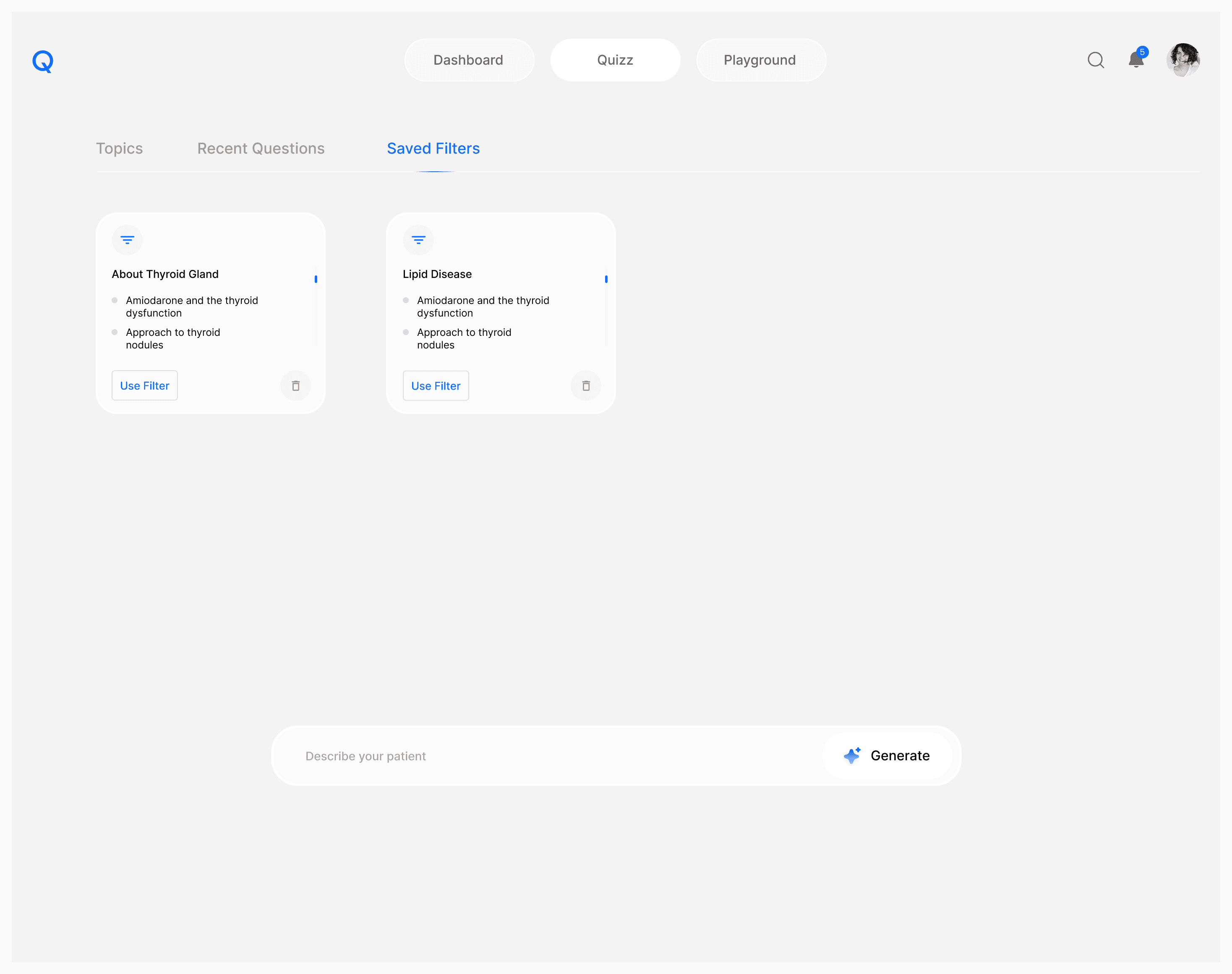1232x974 pixels.
Task: Delete the About Thyroid Gland filter
Action: tap(295, 386)
